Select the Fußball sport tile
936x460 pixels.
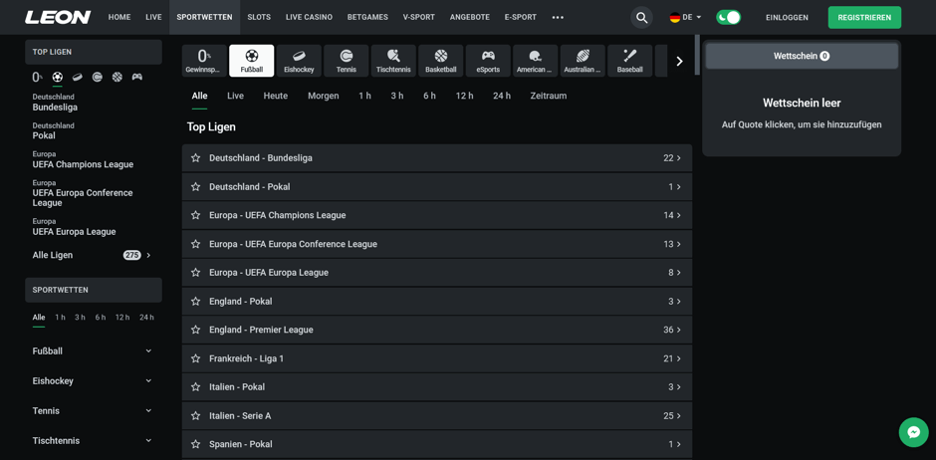(252, 61)
